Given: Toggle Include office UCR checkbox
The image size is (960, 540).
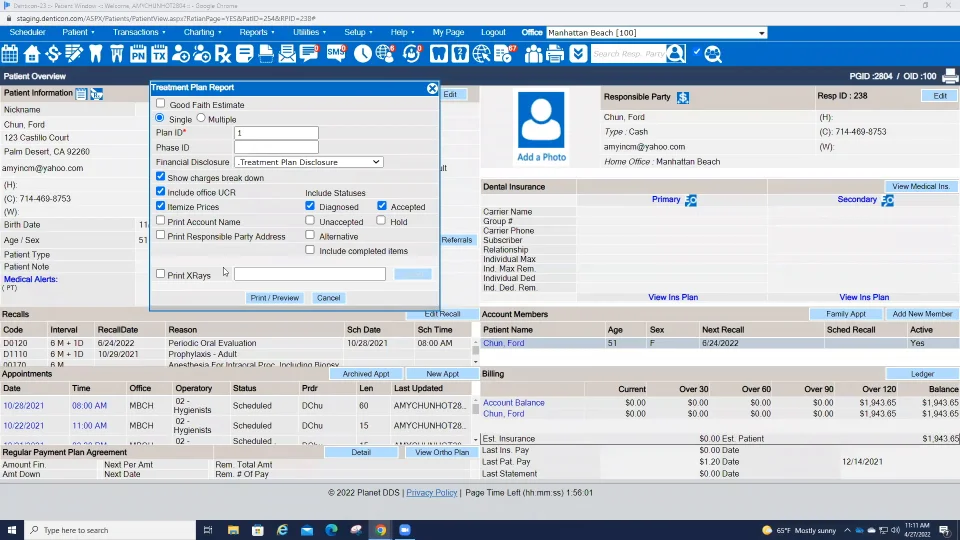Looking at the screenshot, I should coord(160,191).
